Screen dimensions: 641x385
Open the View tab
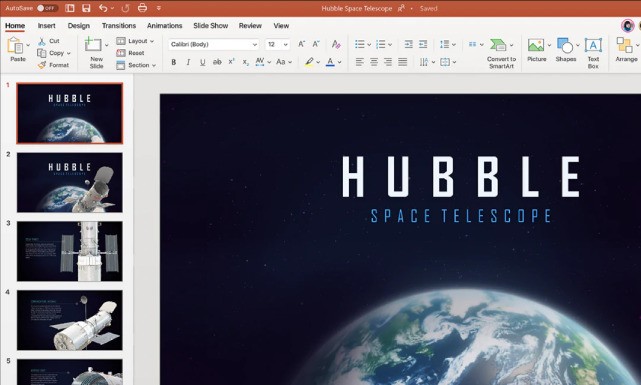[281, 25]
